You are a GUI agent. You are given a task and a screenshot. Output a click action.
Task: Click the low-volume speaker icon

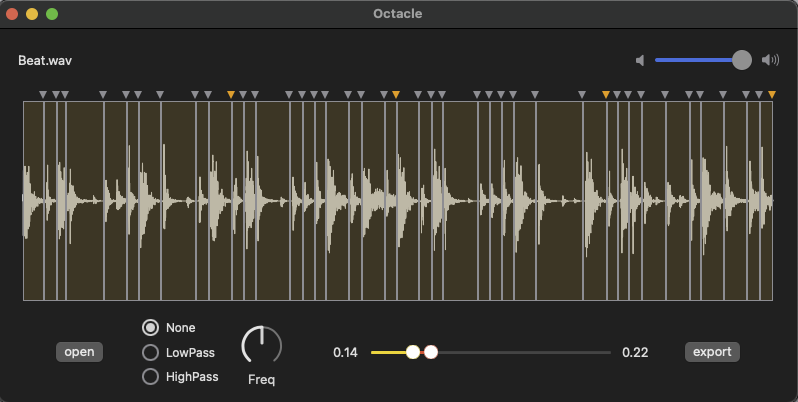coord(640,60)
